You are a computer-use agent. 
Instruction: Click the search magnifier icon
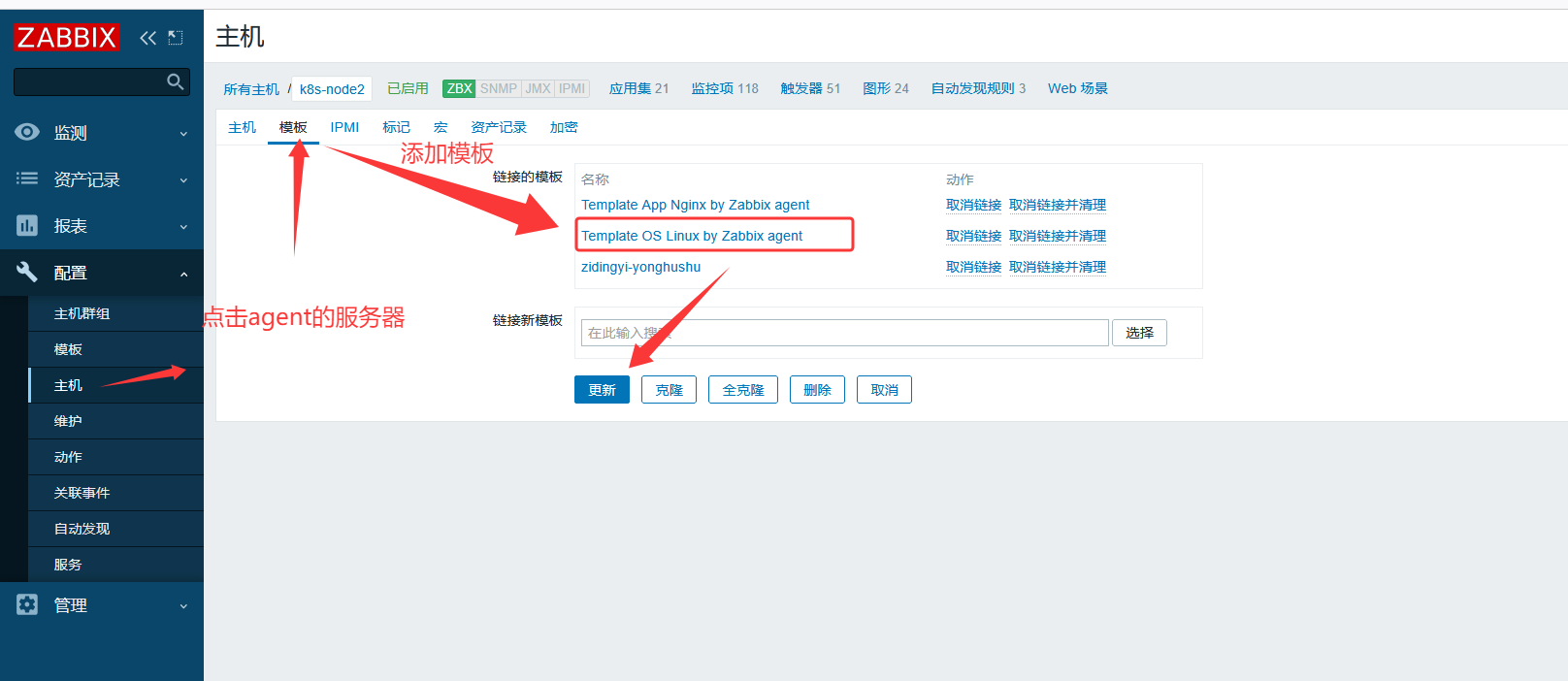click(x=175, y=81)
